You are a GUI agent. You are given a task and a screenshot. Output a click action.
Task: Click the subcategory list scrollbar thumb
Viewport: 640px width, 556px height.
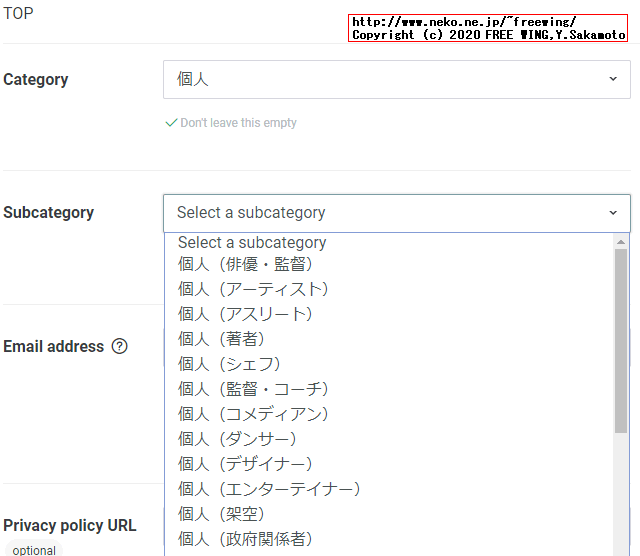[x=621, y=341]
